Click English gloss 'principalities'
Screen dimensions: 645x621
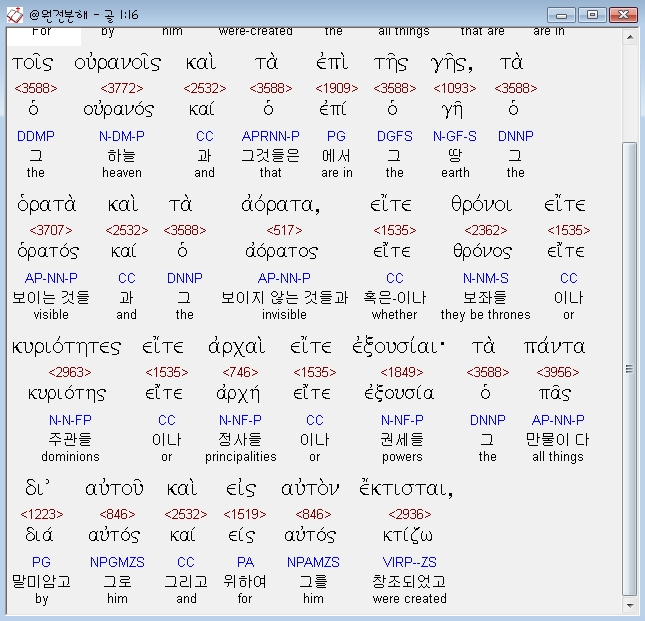coord(241,456)
